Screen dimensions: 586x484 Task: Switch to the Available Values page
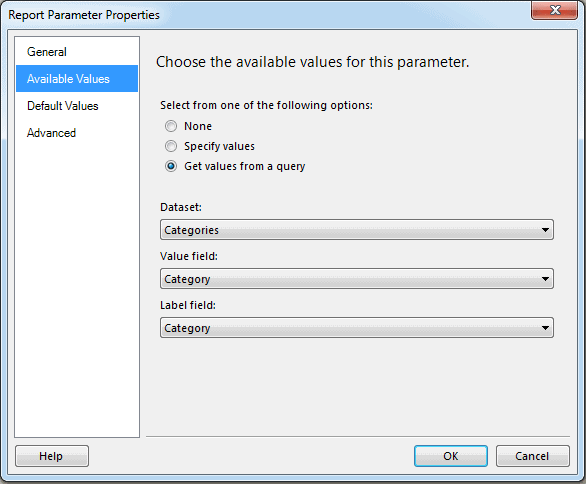tap(77, 78)
